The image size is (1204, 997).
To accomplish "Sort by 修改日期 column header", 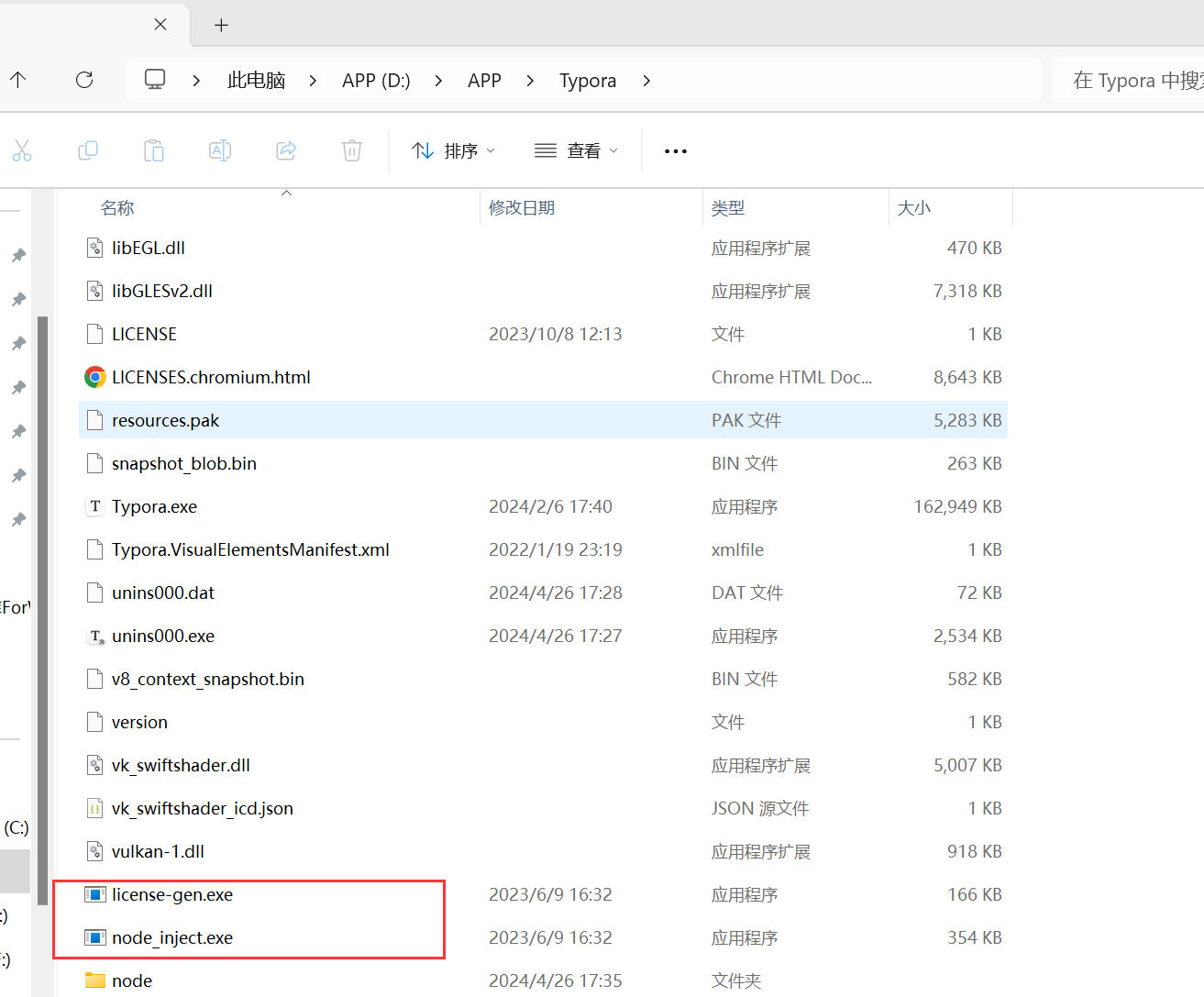I will pyautogui.click(x=522, y=208).
